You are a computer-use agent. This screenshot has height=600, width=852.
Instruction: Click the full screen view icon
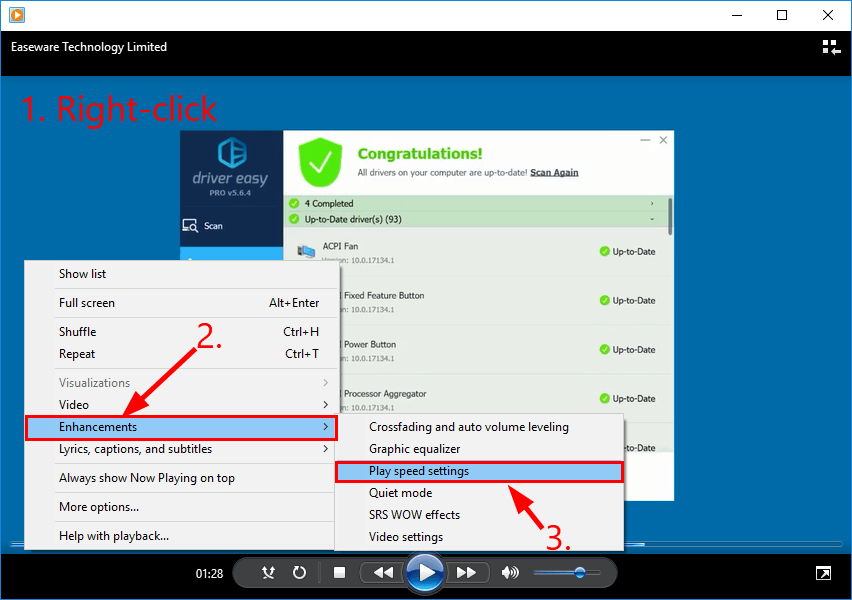point(823,573)
